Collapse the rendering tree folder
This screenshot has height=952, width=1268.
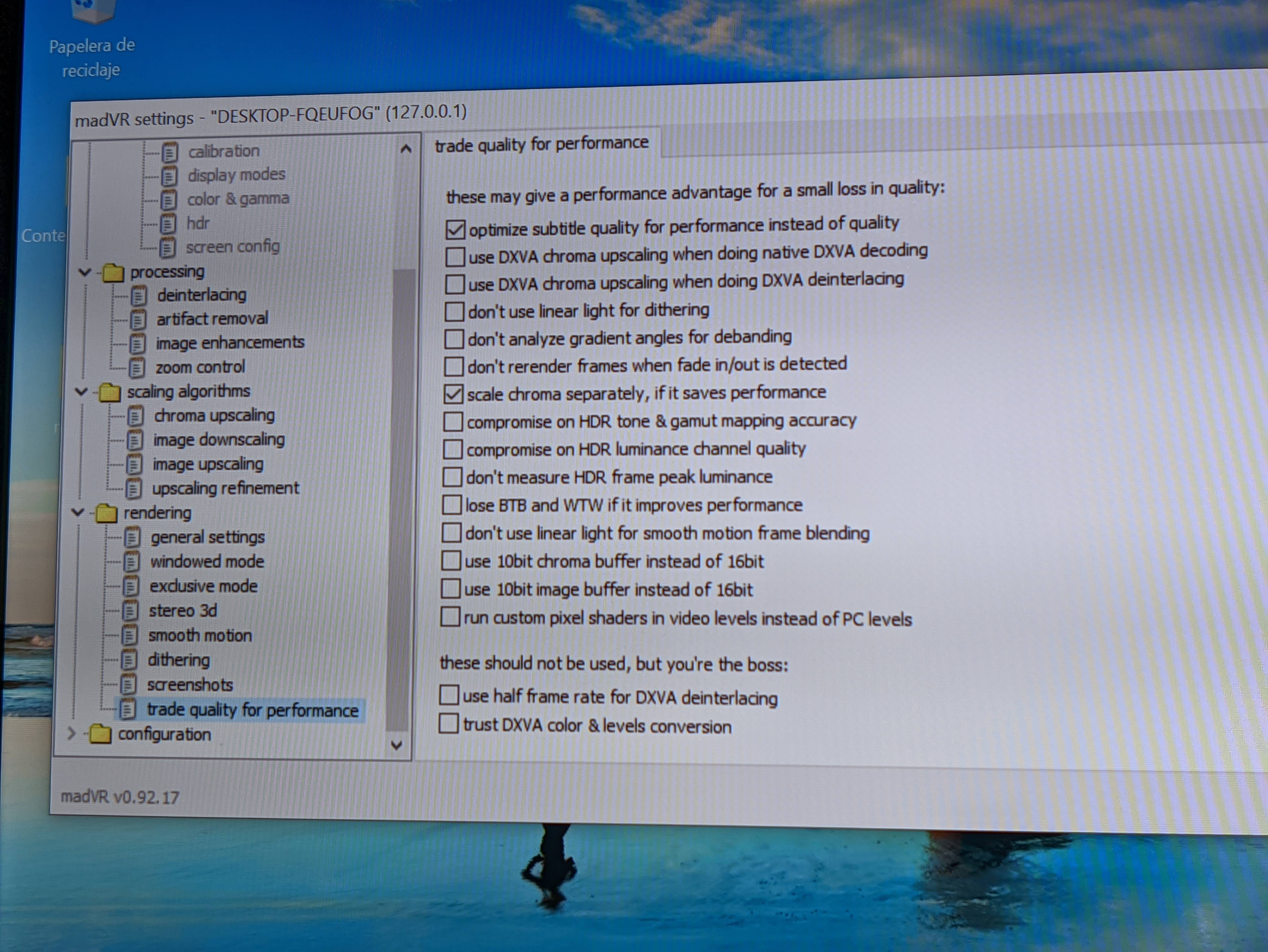click(78, 512)
